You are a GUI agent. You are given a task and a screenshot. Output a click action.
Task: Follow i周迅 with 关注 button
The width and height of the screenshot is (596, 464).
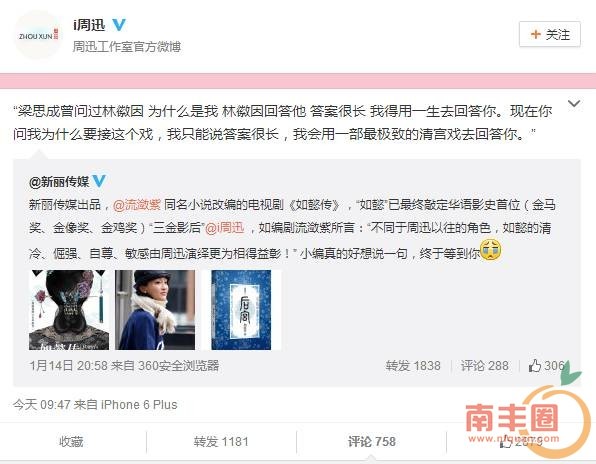click(x=550, y=34)
